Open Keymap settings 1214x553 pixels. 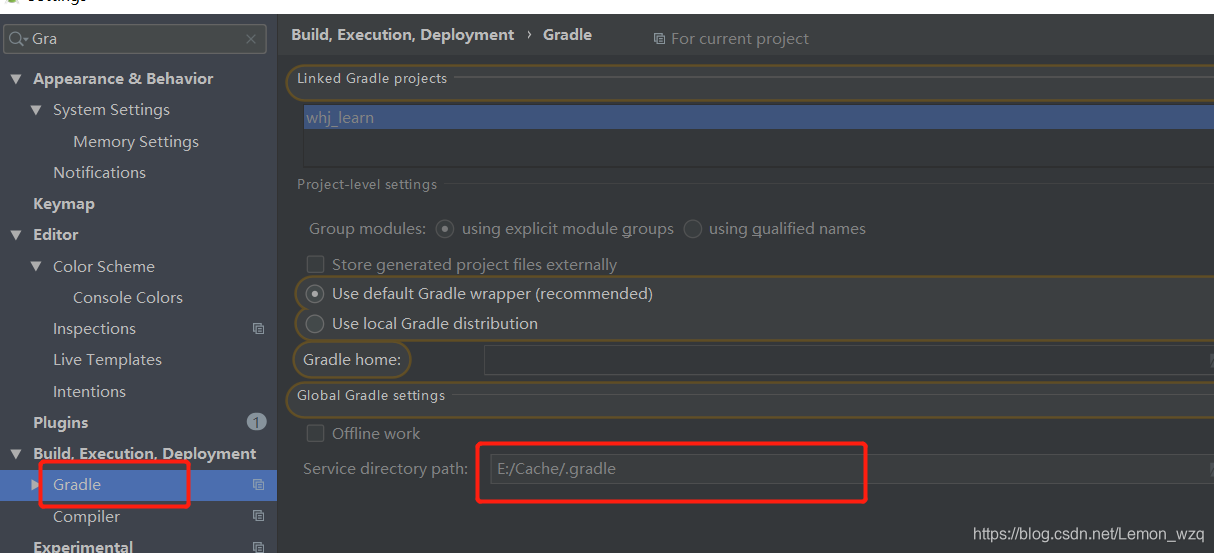point(64,204)
